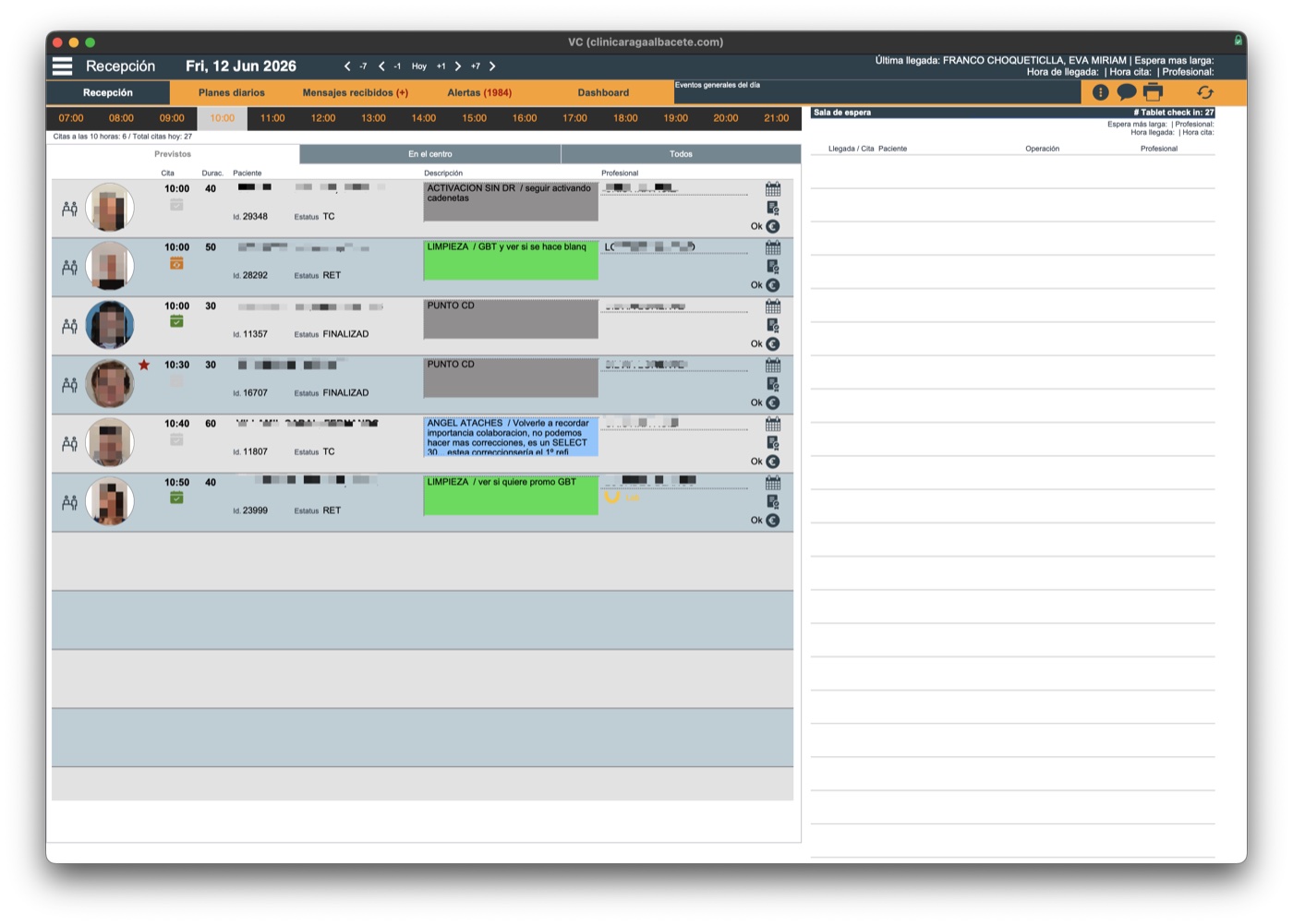This screenshot has height=924, width=1293.
Task: Open the chat bubble messages icon
Action: pos(1126,92)
